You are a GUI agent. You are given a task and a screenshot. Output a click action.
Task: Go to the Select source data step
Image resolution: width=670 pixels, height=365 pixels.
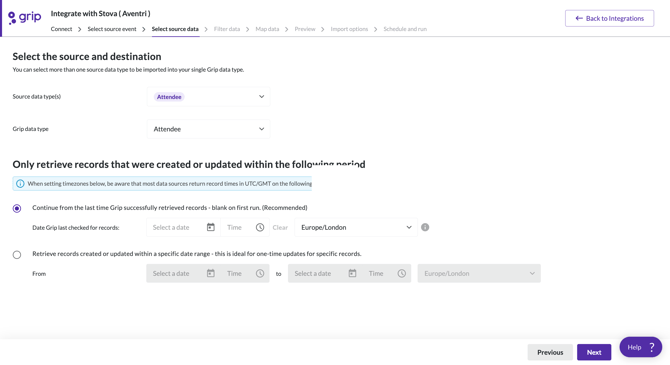(x=175, y=29)
